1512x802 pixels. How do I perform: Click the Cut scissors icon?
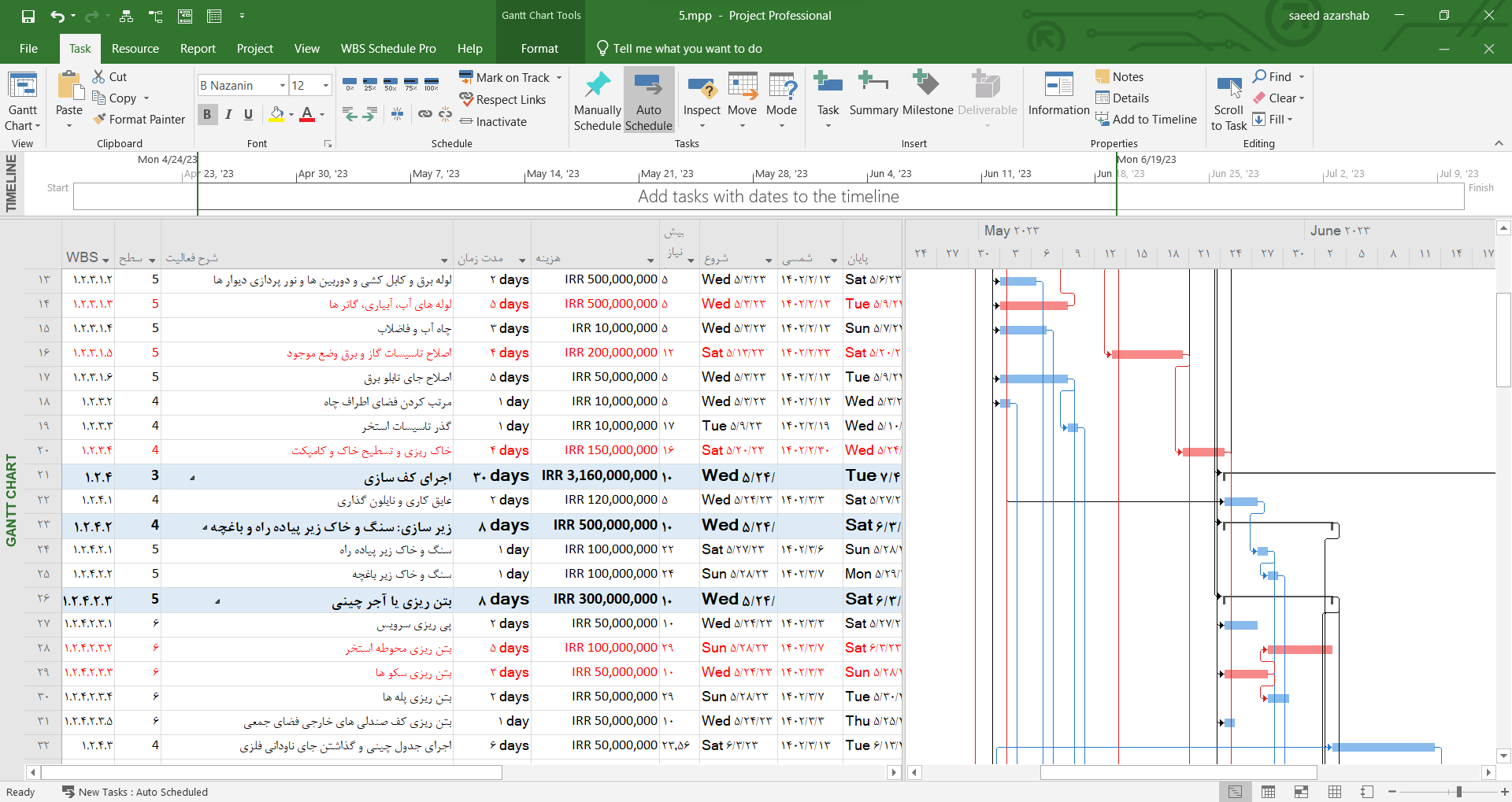point(98,76)
